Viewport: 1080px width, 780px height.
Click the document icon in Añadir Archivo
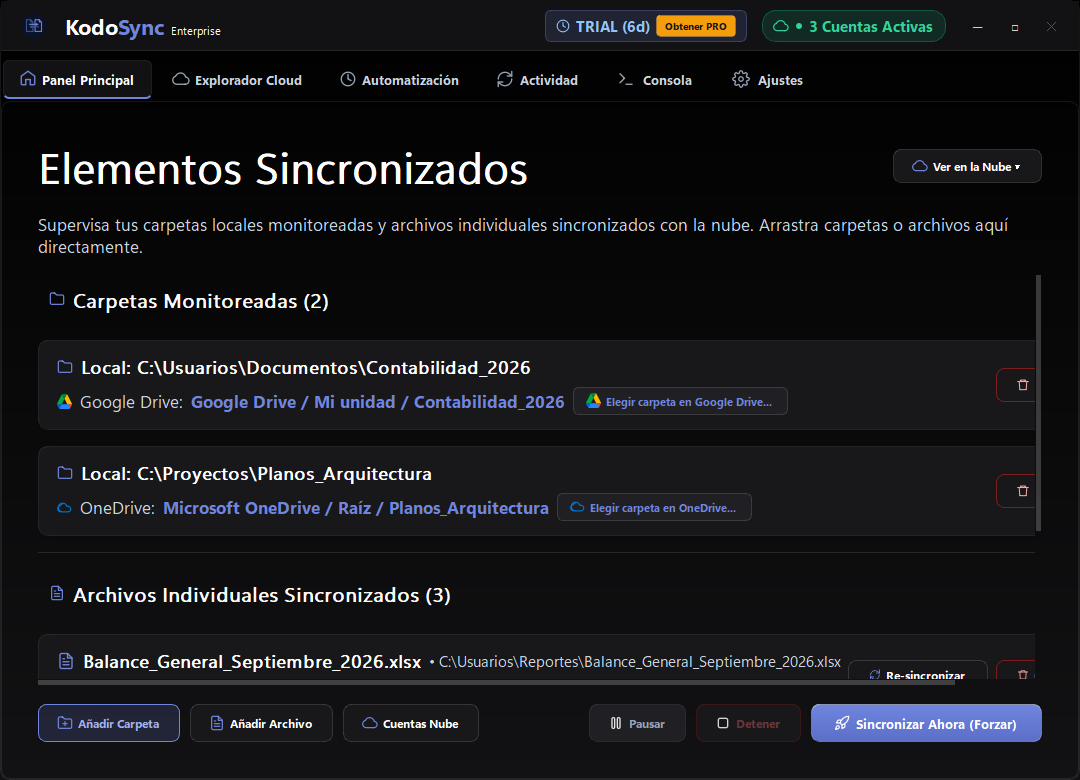217,723
